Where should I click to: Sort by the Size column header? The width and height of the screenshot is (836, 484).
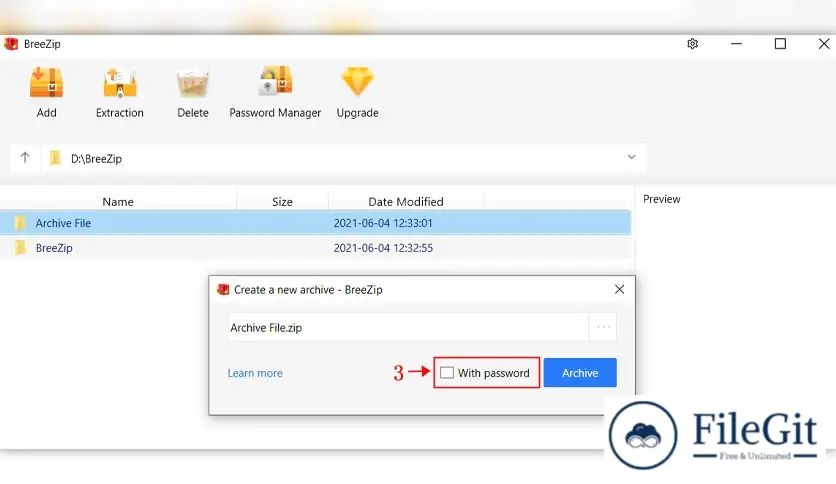click(x=282, y=202)
